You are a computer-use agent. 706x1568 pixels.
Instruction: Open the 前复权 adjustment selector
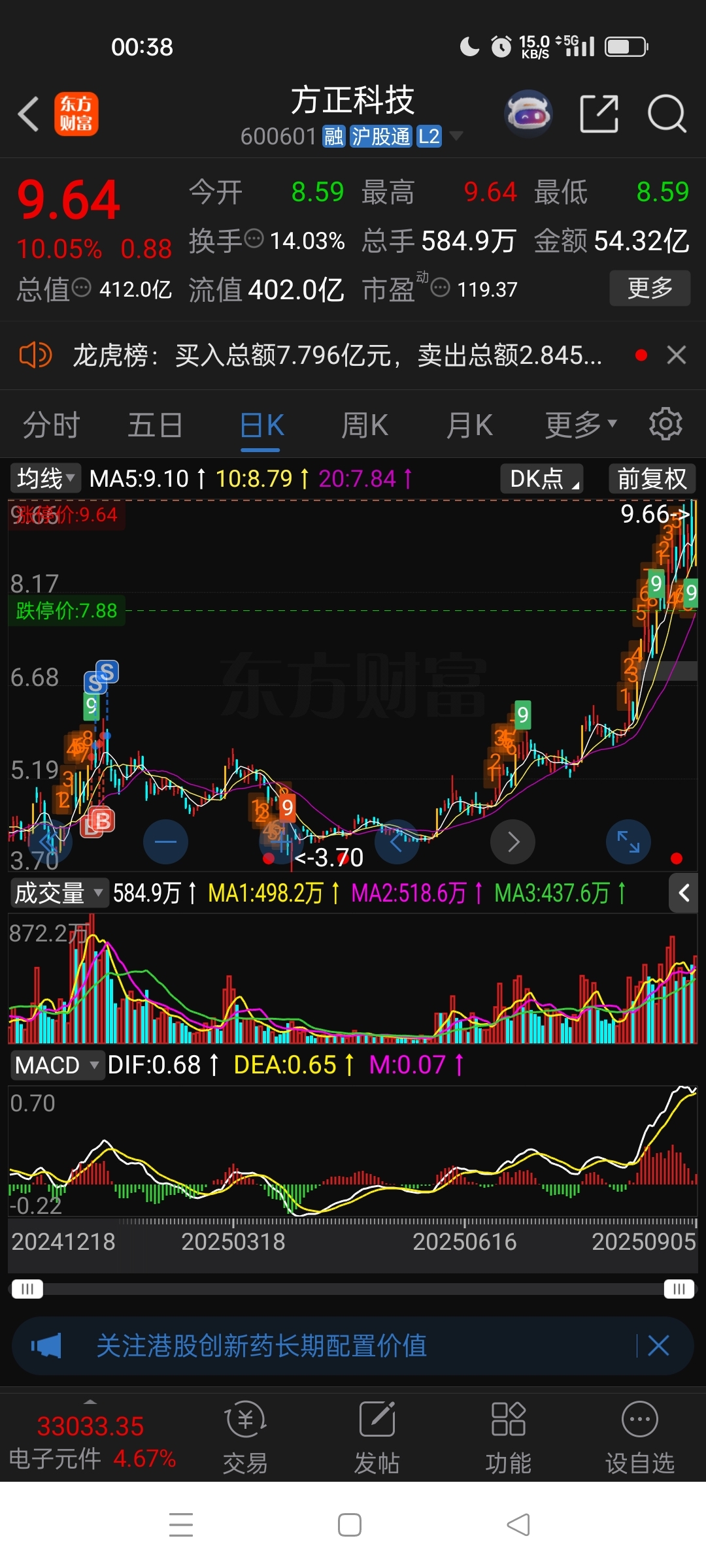652,478
